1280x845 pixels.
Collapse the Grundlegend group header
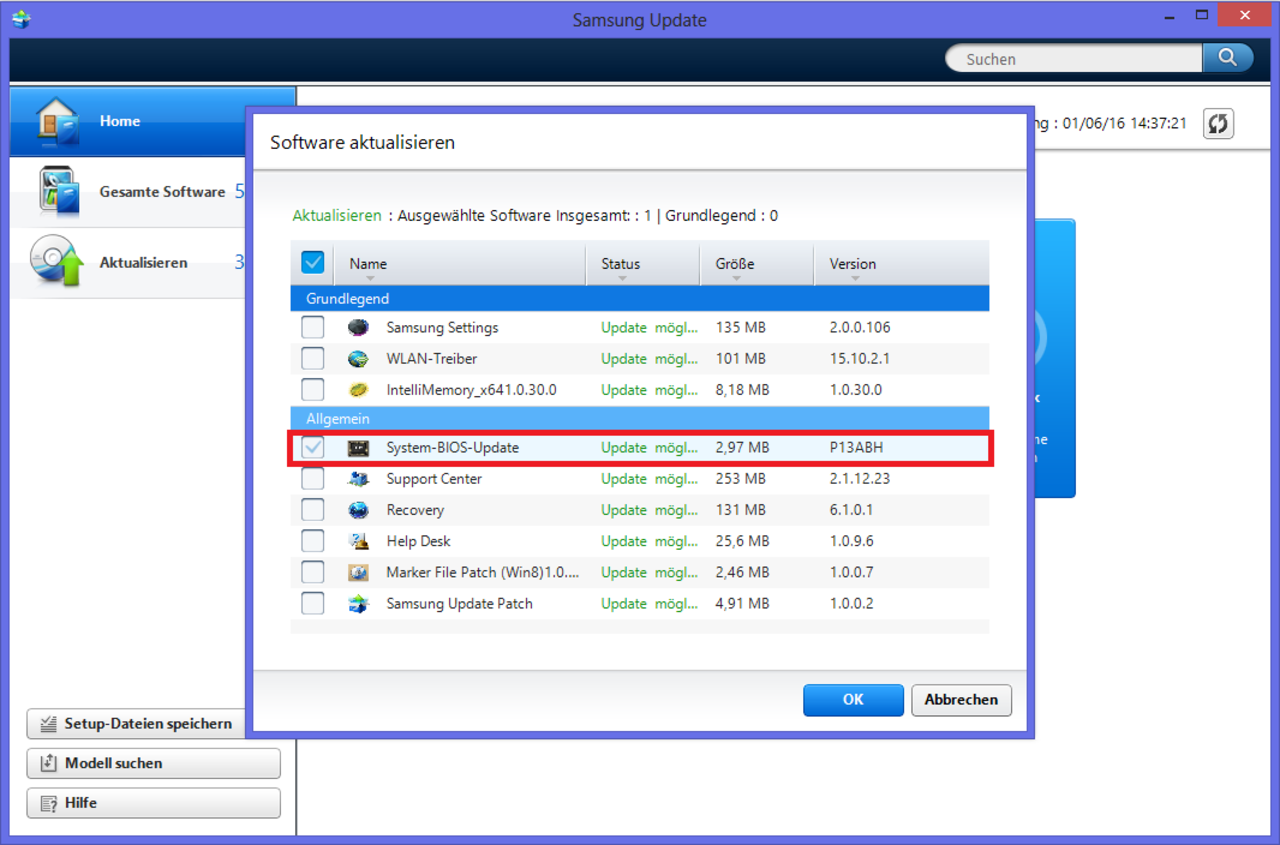tap(640, 299)
